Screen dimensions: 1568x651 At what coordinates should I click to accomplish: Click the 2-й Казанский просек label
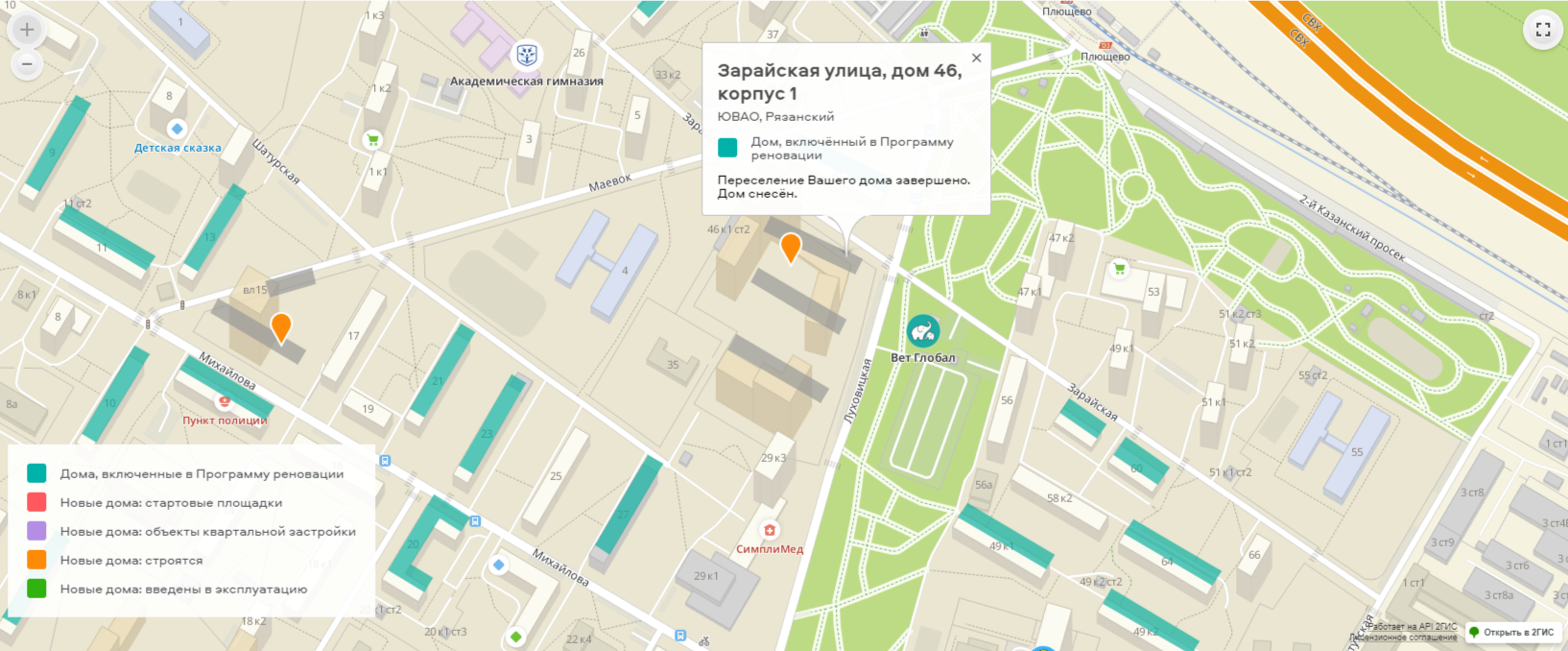tap(1352, 228)
